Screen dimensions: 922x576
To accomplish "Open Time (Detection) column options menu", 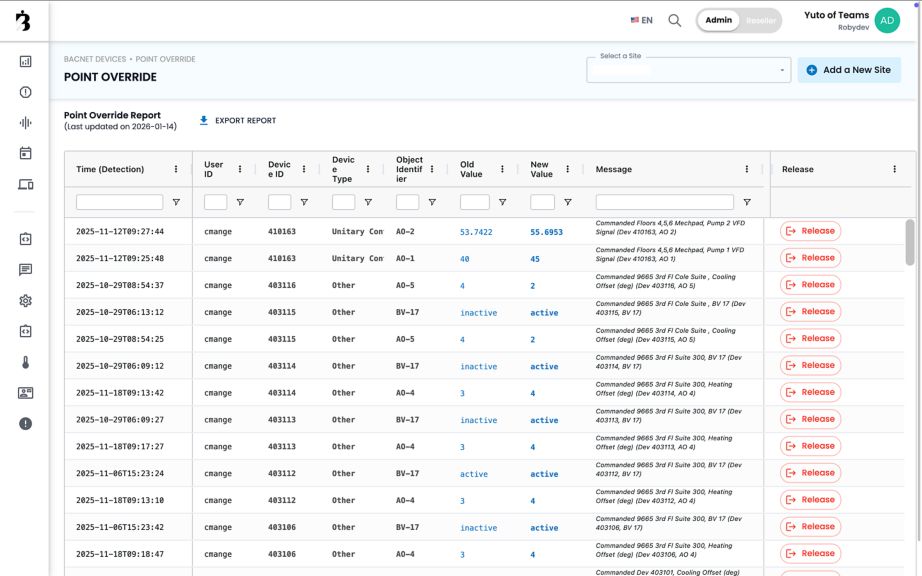I will pyautogui.click(x=176, y=169).
